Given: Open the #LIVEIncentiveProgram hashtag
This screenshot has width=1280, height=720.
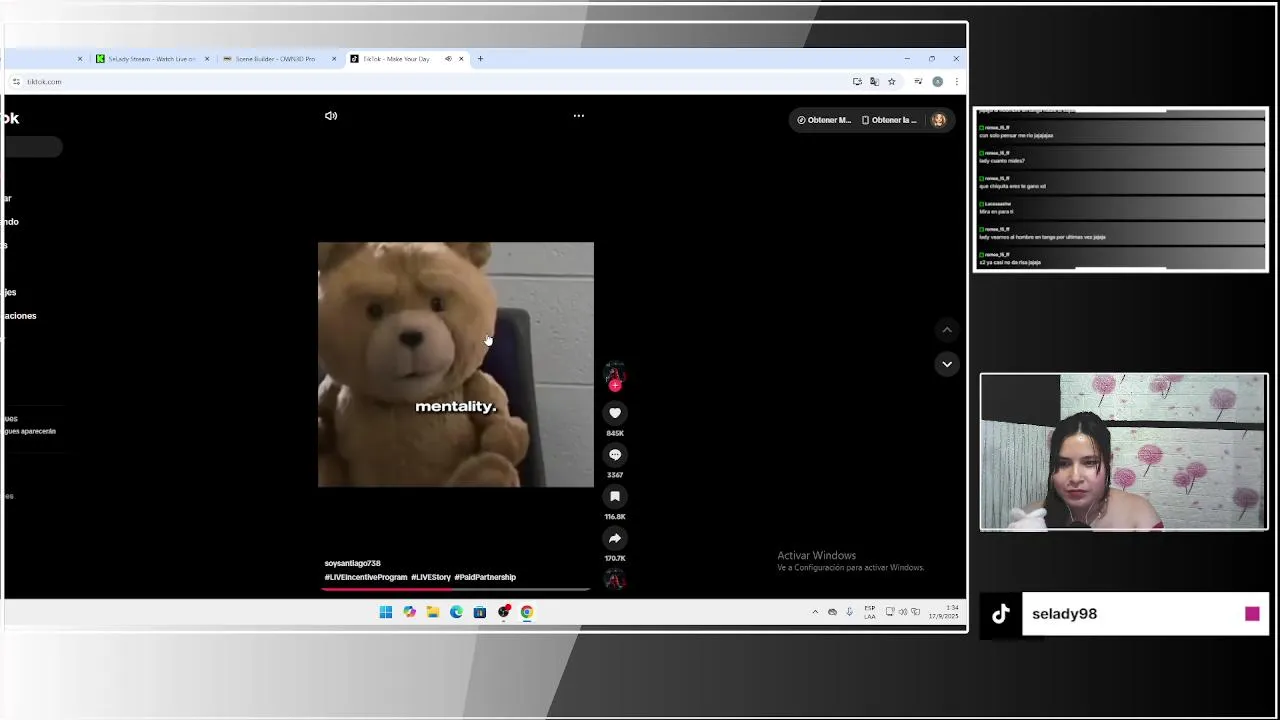Looking at the screenshot, I should (366, 578).
